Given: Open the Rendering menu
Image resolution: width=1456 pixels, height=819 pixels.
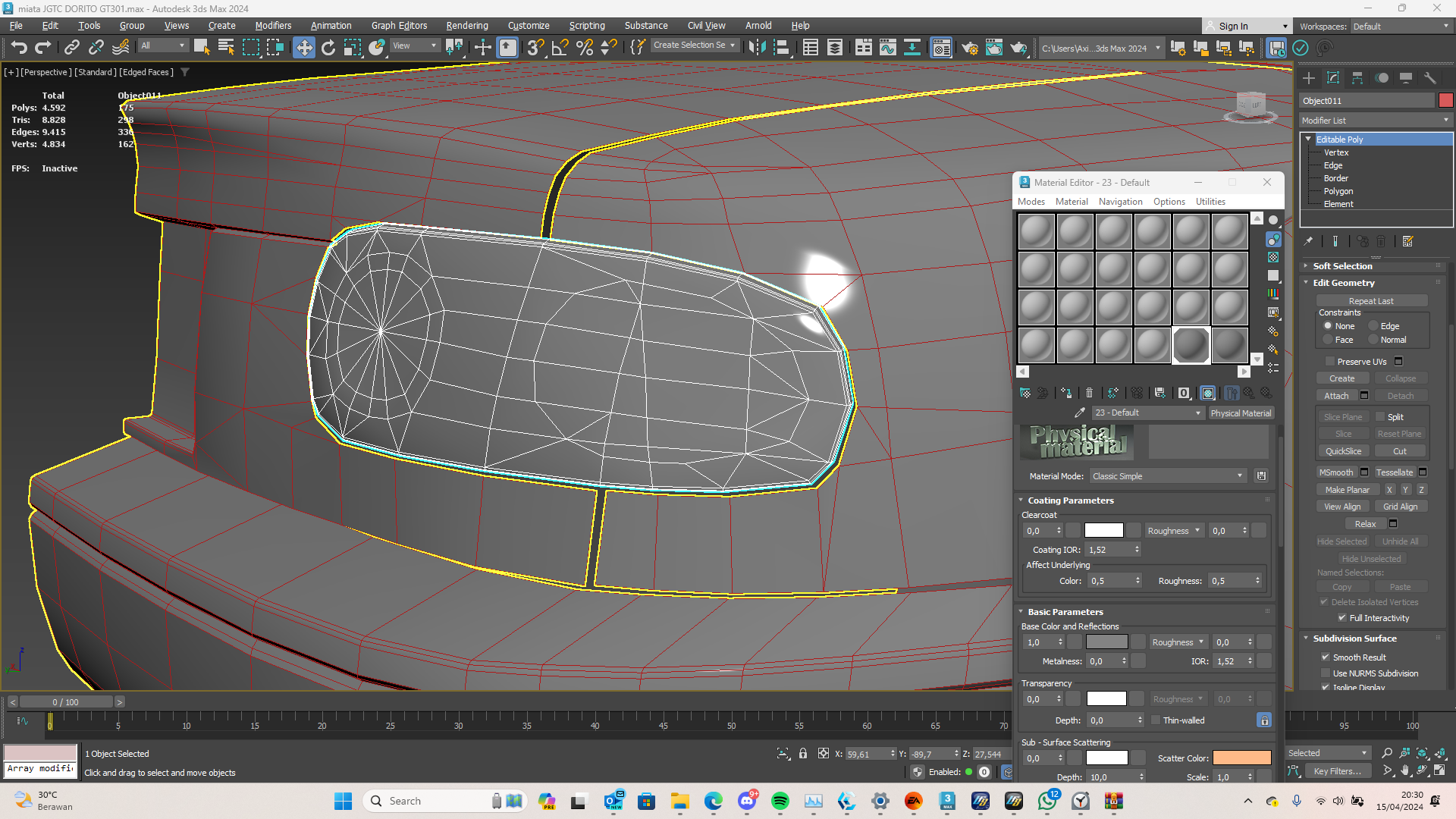Looking at the screenshot, I should (466, 25).
